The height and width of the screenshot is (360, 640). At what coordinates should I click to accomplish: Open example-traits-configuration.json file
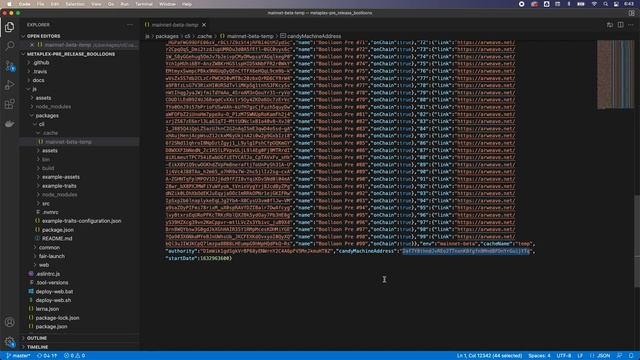click(x=81, y=221)
